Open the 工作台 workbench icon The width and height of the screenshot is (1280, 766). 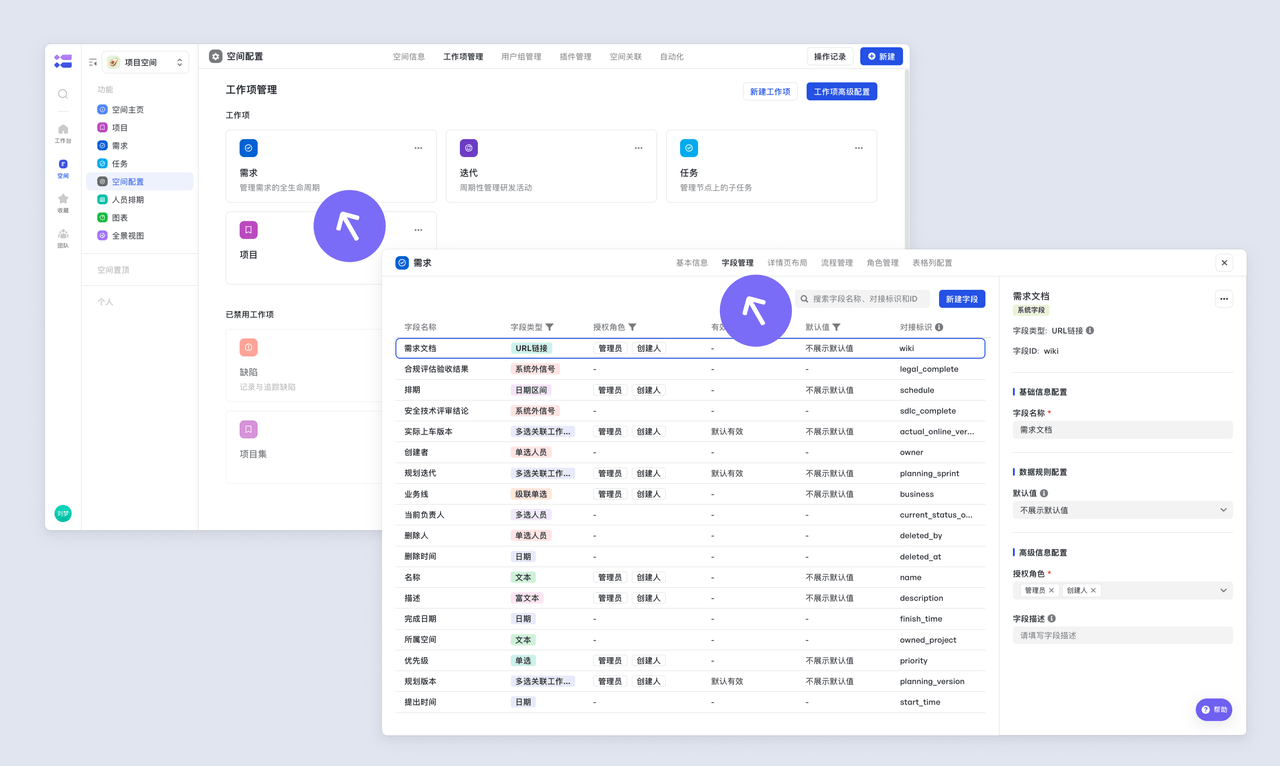point(63,133)
